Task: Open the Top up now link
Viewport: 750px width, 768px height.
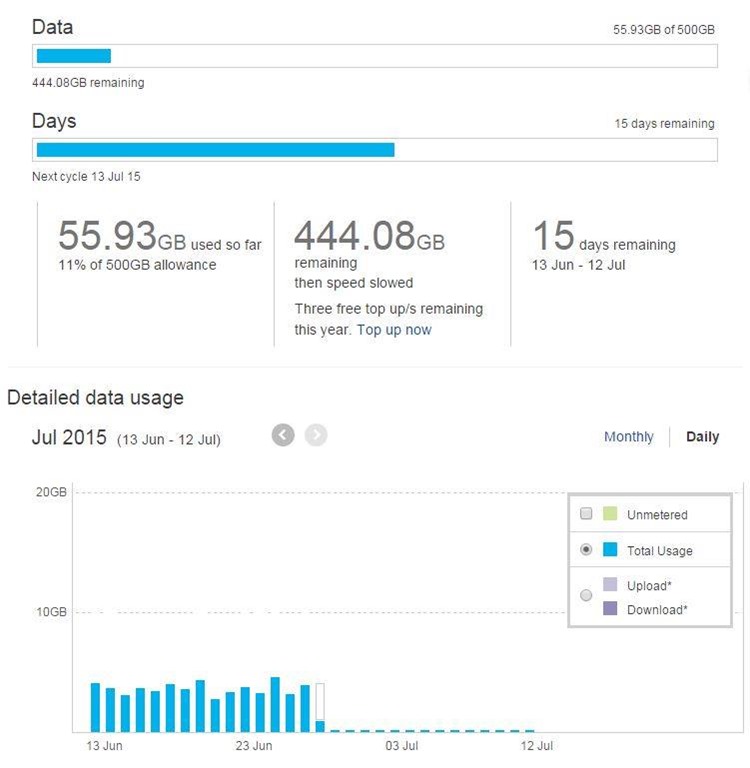Action: point(394,329)
